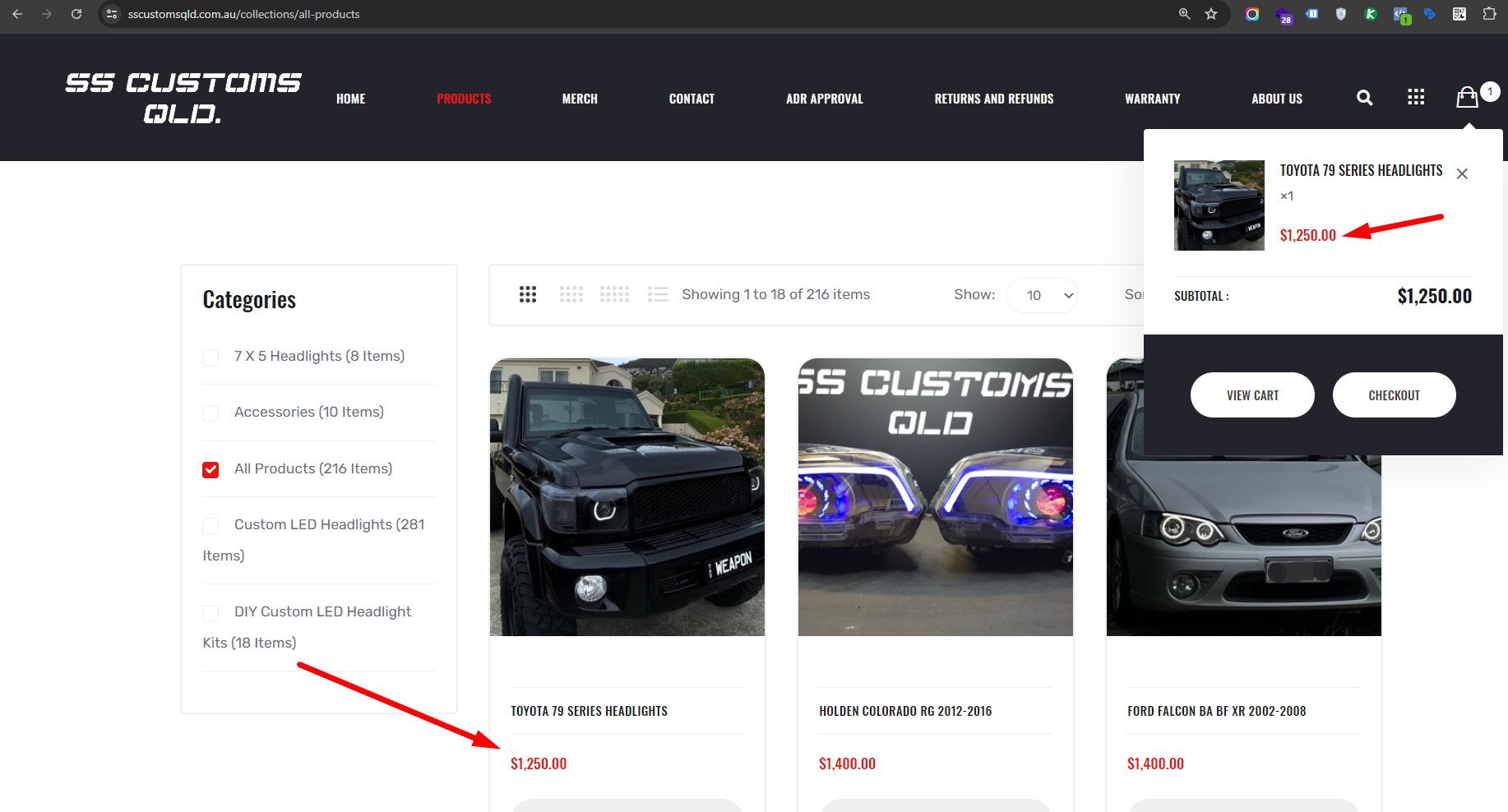Reload the page with refresh icon
This screenshot has height=812, width=1508.
76,14
